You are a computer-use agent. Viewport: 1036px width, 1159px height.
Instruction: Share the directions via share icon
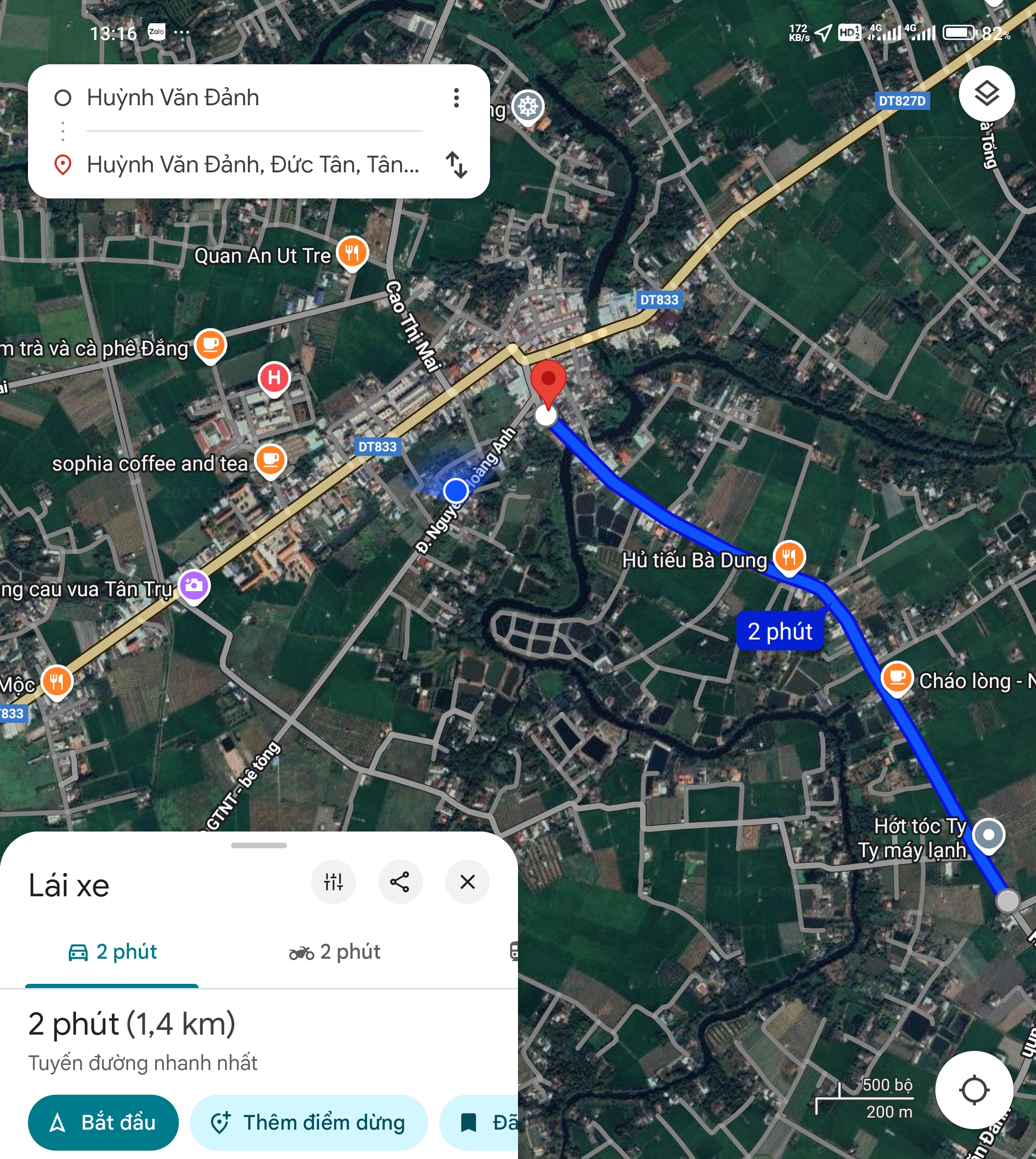[x=400, y=882]
